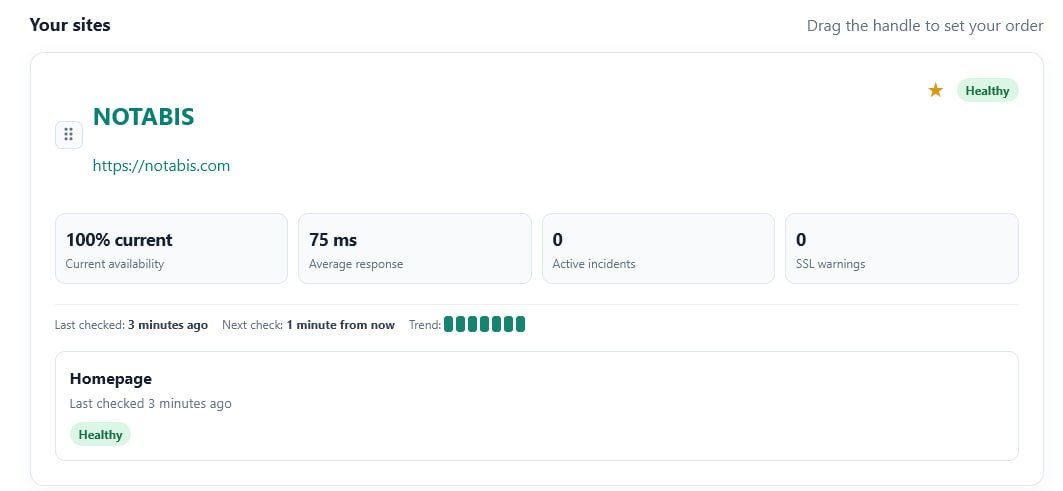
Task: Select the SSL warnings card
Action: point(902,248)
